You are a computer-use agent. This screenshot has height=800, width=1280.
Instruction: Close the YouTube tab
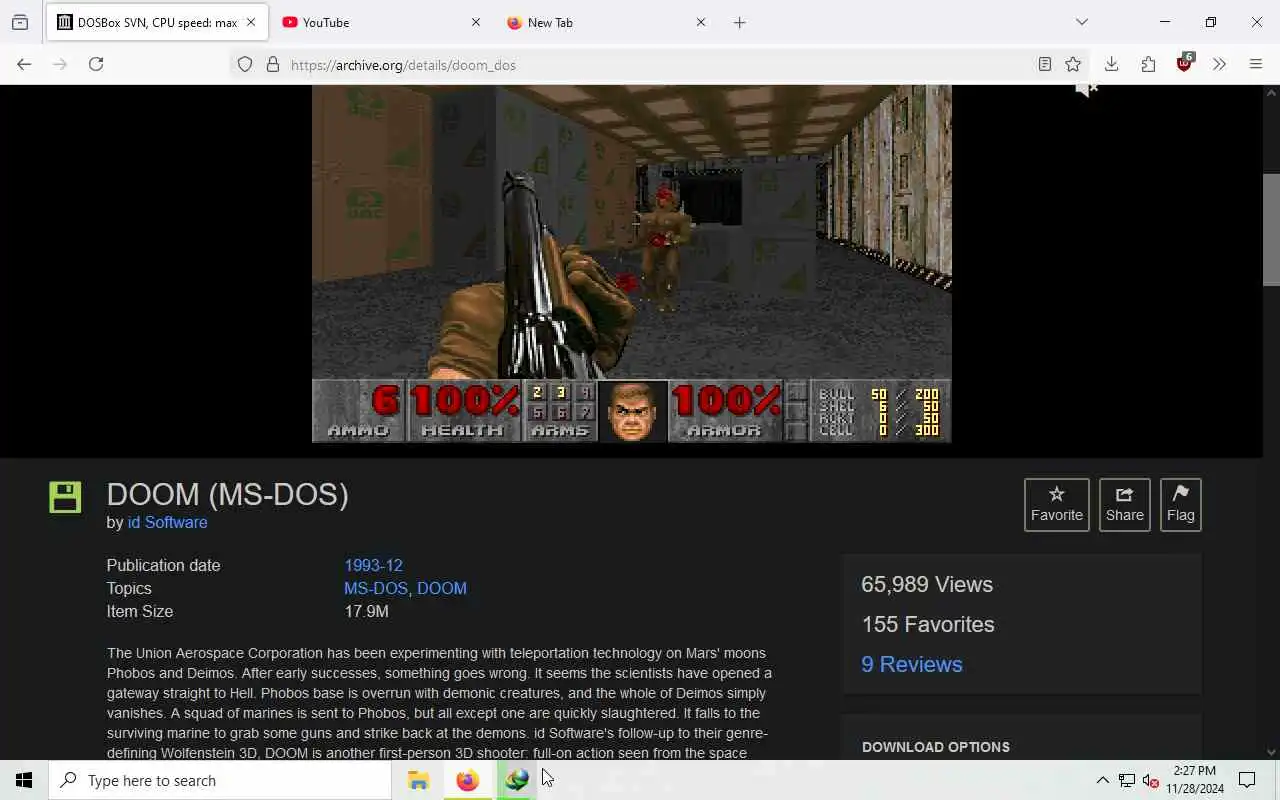pos(476,22)
